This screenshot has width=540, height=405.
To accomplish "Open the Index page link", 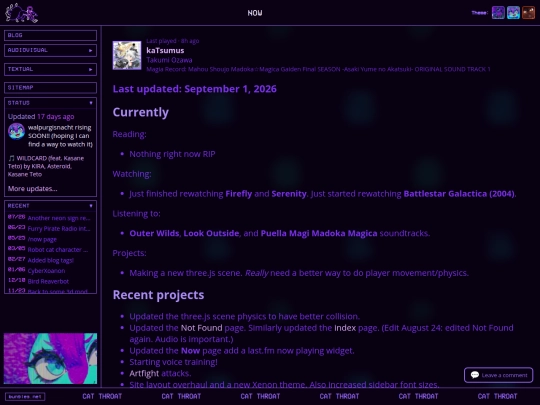I will click(345, 328).
